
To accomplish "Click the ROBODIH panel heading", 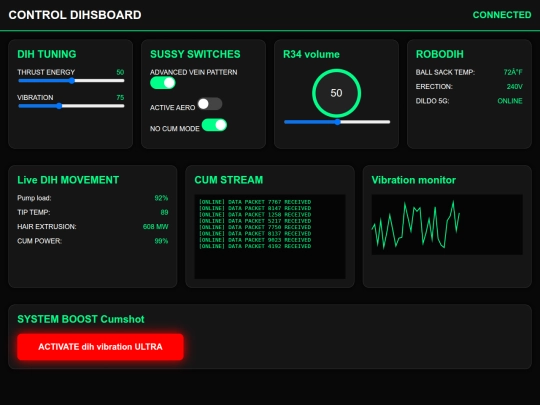I will click(440, 54).
